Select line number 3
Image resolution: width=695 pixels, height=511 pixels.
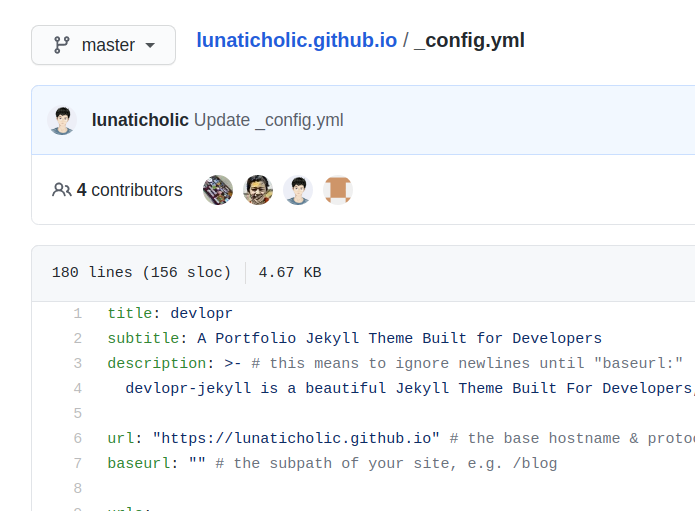tap(78, 363)
